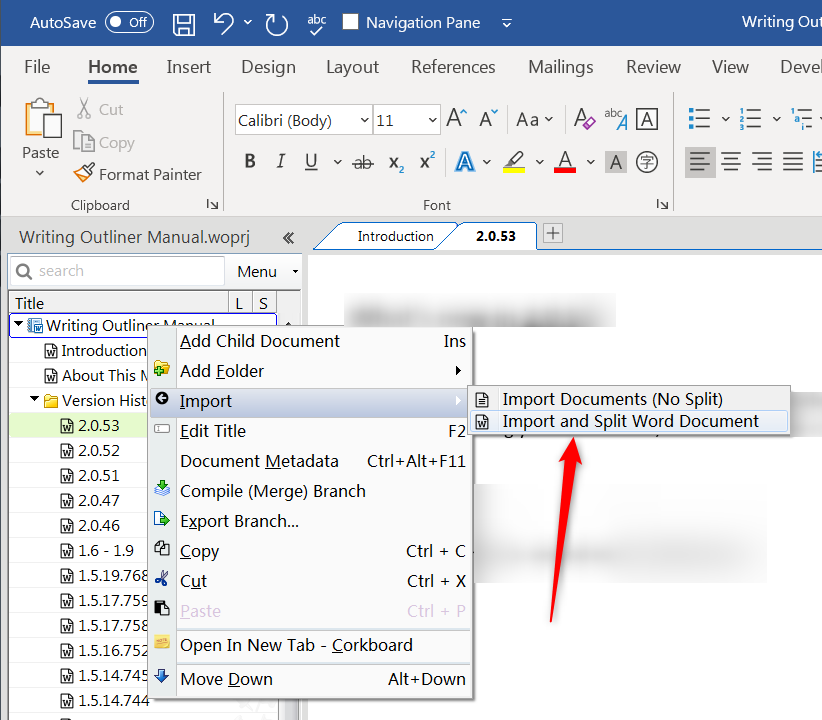
Task: Open Add Folder submenu
Action: click(x=311, y=371)
